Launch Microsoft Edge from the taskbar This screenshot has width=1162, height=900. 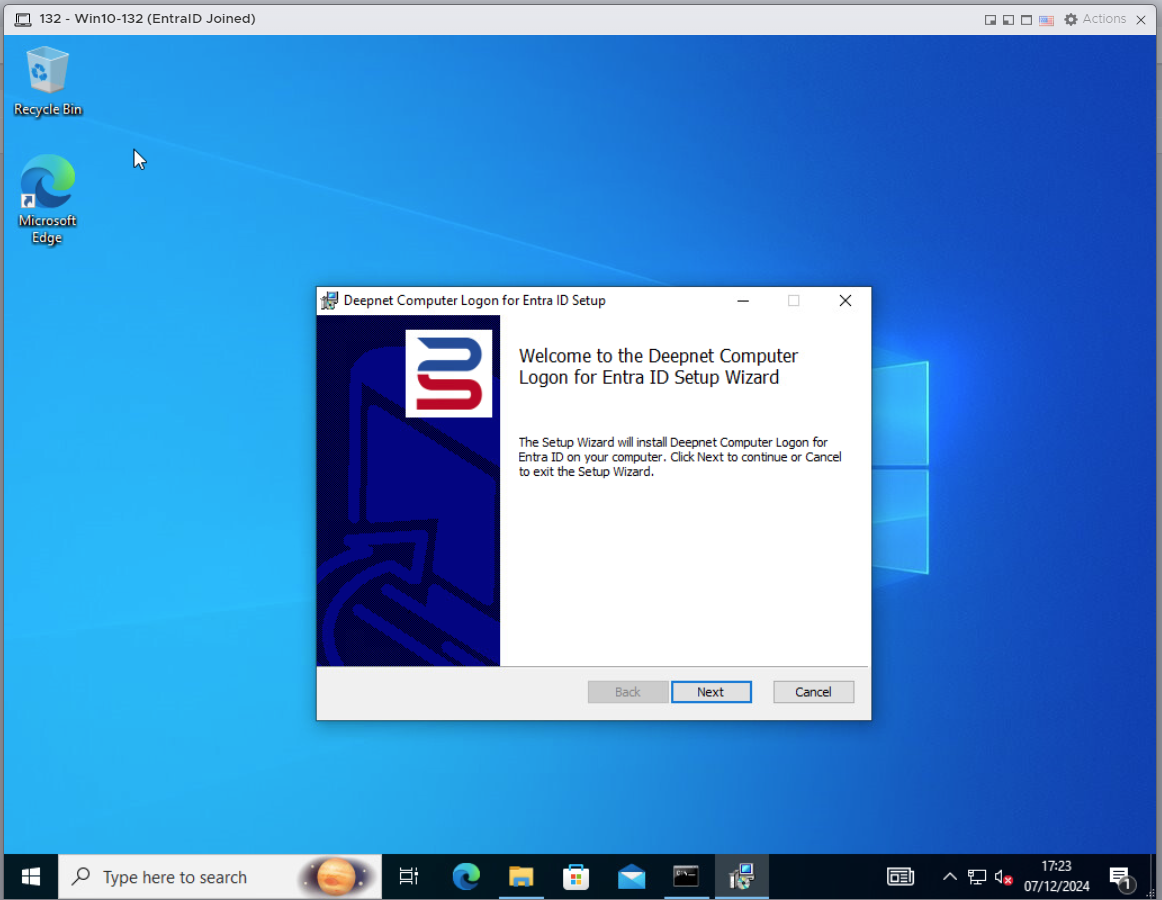(x=466, y=877)
